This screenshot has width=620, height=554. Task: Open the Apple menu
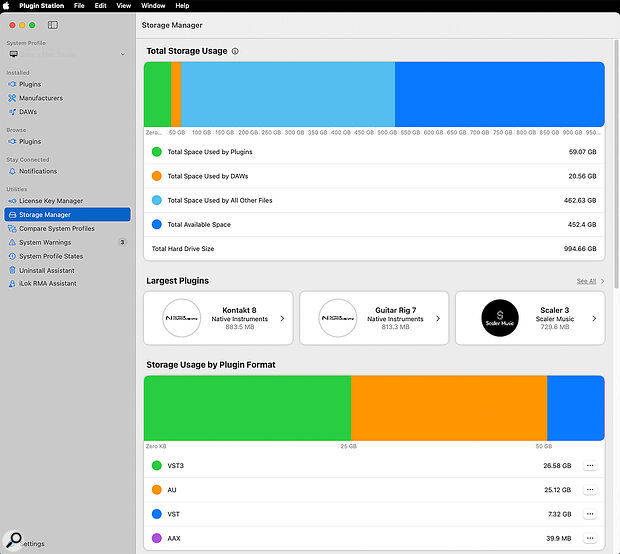pyautogui.click(x=6, y=6)
